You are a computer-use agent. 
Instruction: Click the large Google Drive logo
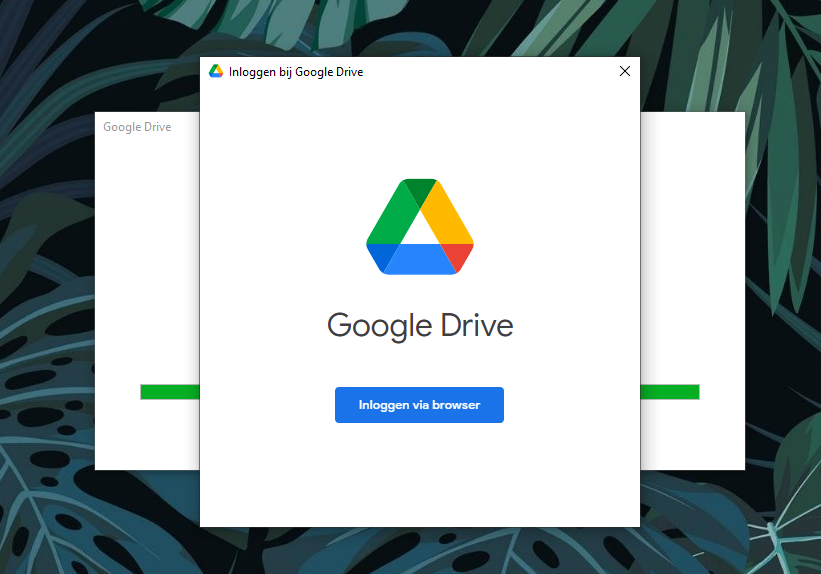[420, 226]
